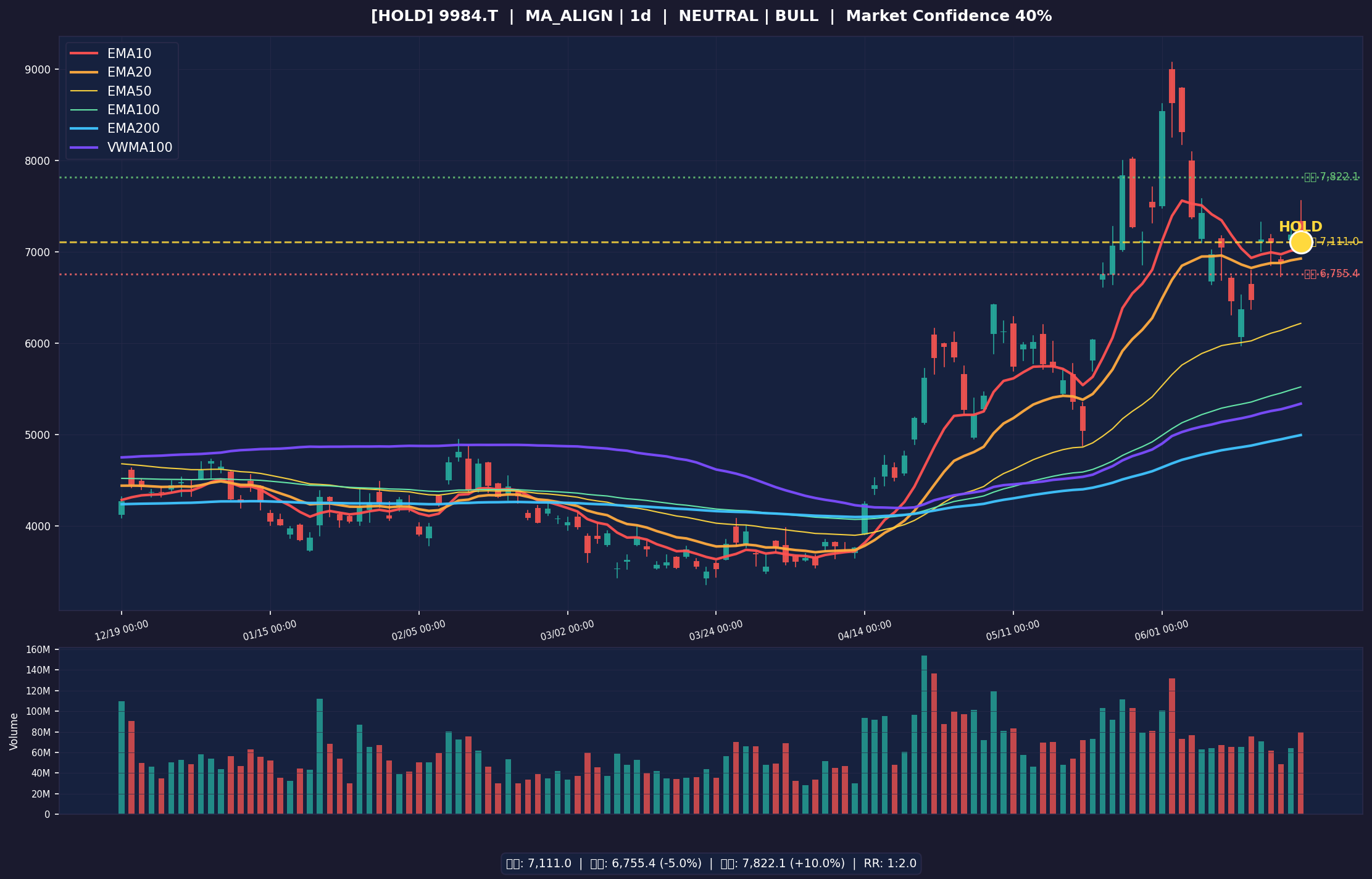Click the EMA50 legend entry

[122, 91]
